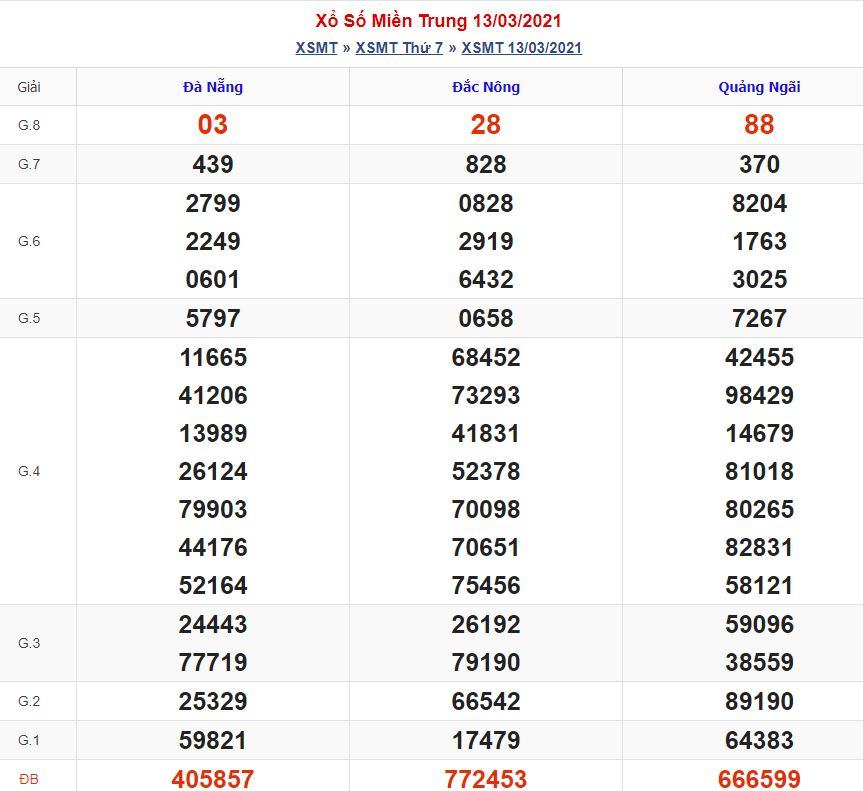
Task: Click the Quảng Ngãi column header
Action: coord(759,87)
